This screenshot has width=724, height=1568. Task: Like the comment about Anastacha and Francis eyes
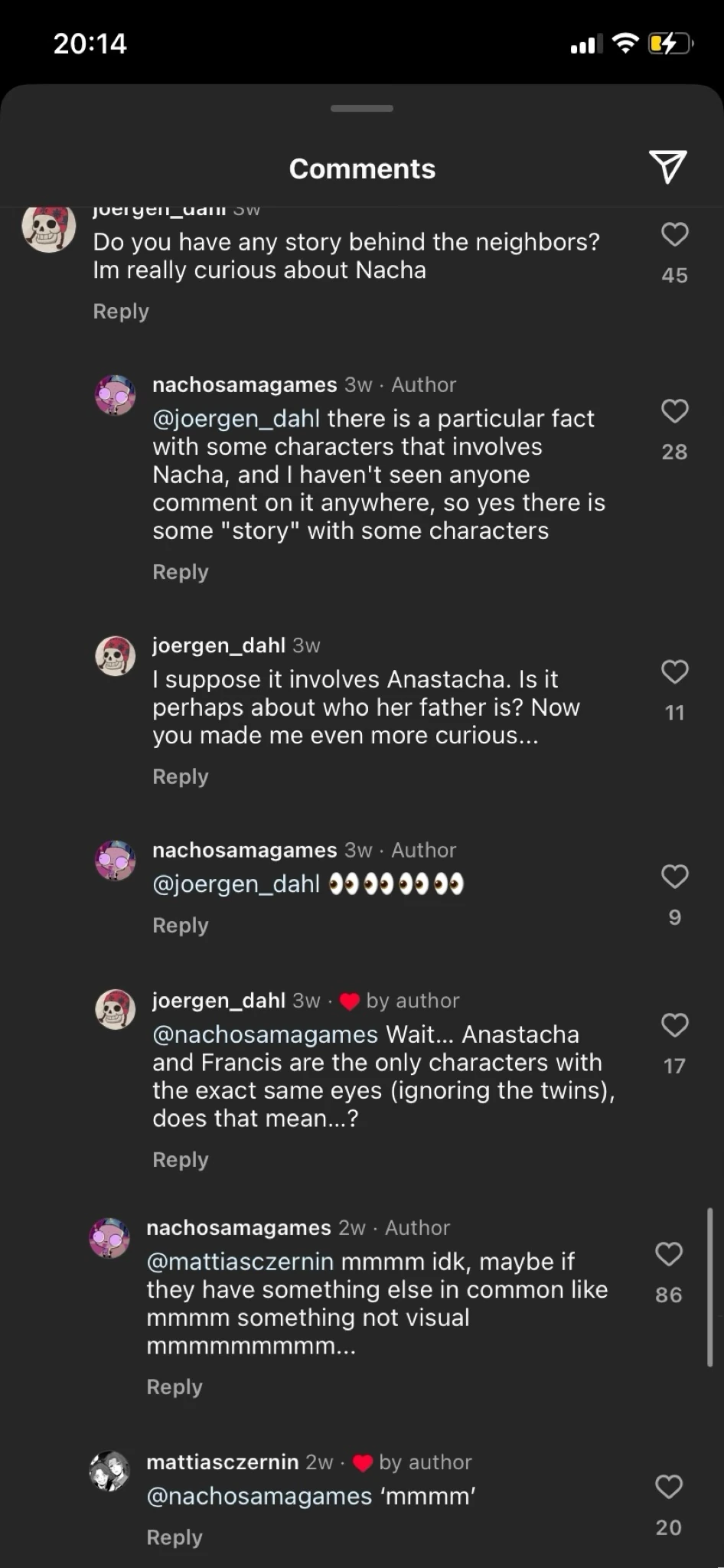(674, 1026)
